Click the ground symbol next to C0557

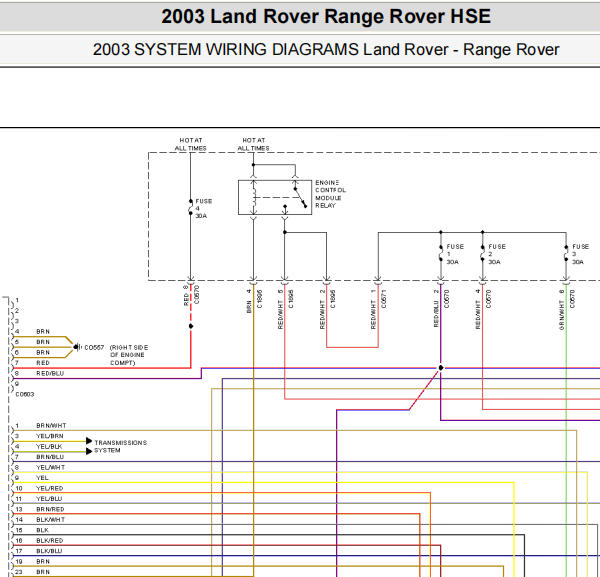(x=77, y=347)
